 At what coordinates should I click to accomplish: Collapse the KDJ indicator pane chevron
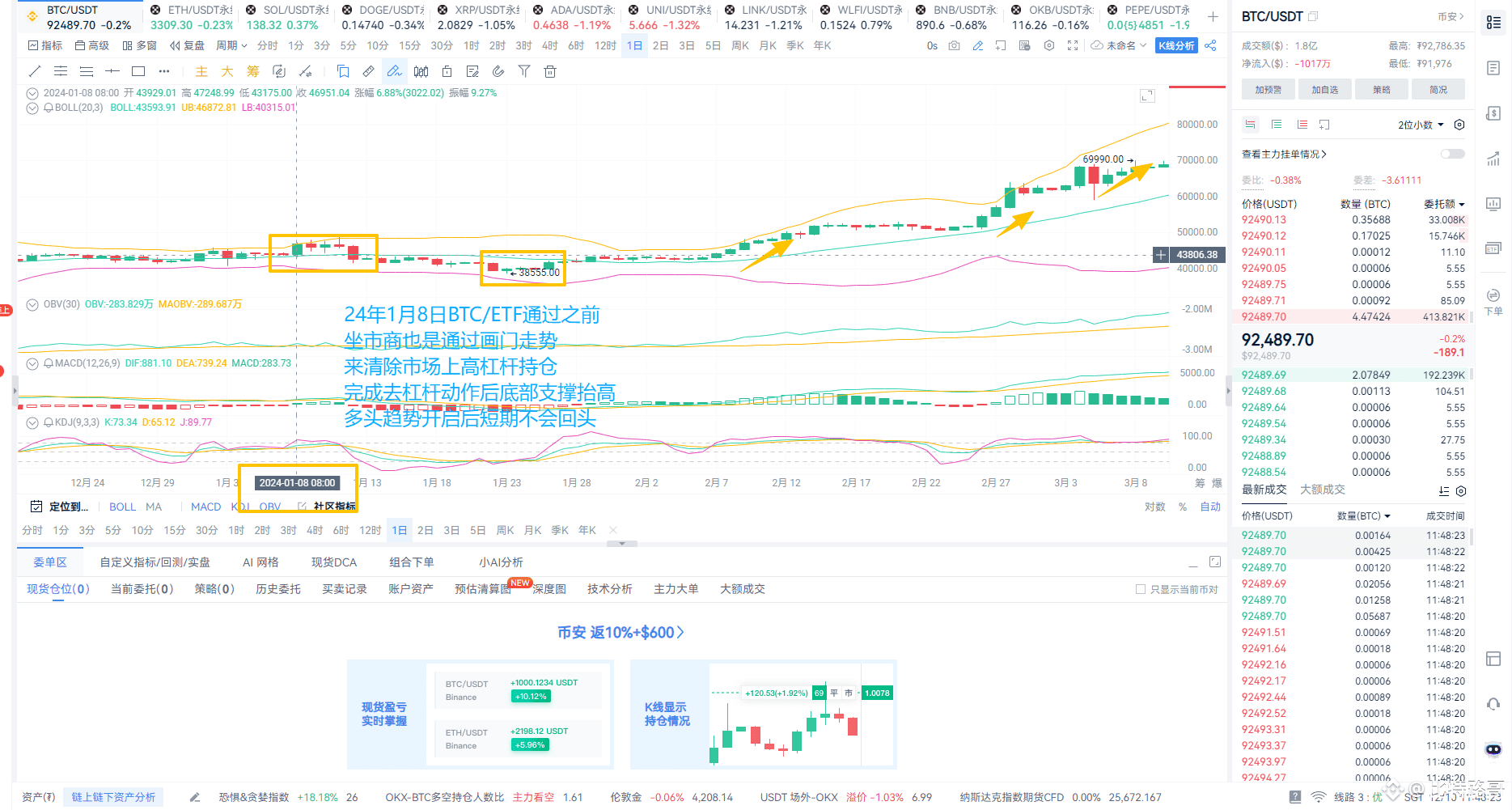32,422
